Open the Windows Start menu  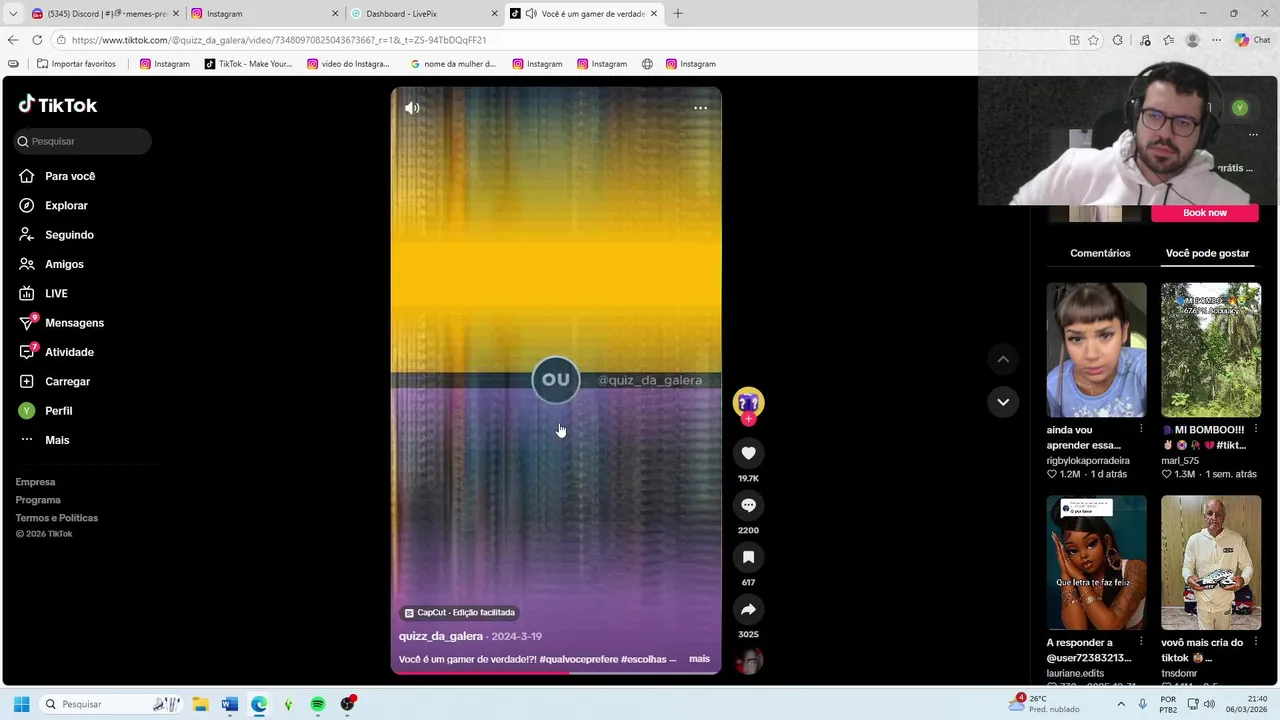coord(21,704)
